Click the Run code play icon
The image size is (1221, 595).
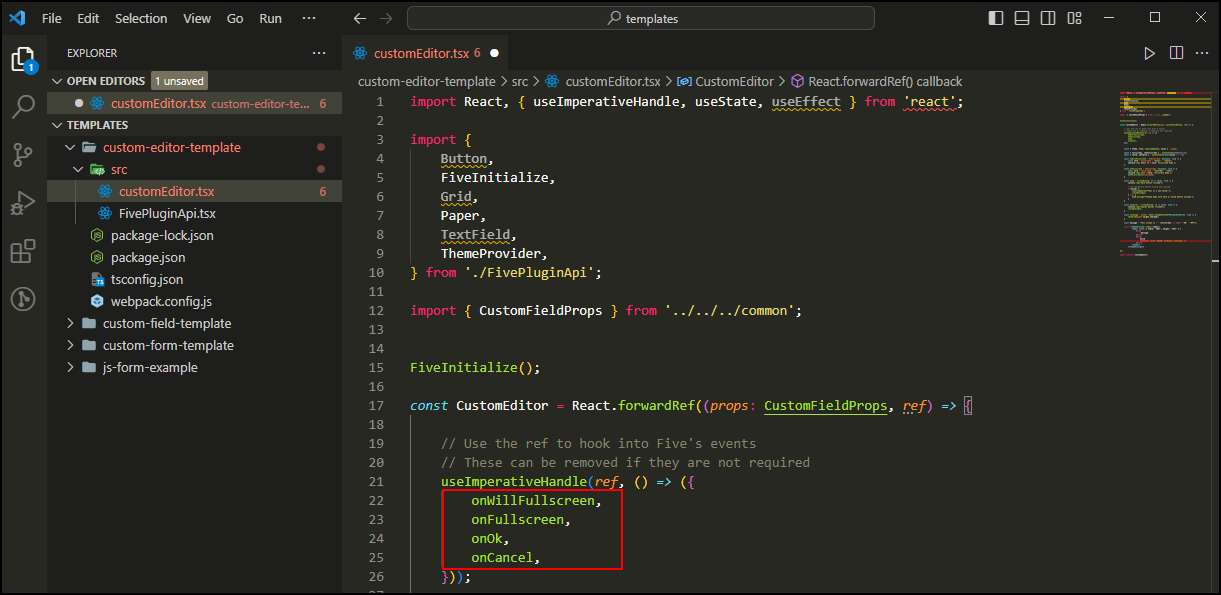pyautogui.click(x=1149, y=53)
